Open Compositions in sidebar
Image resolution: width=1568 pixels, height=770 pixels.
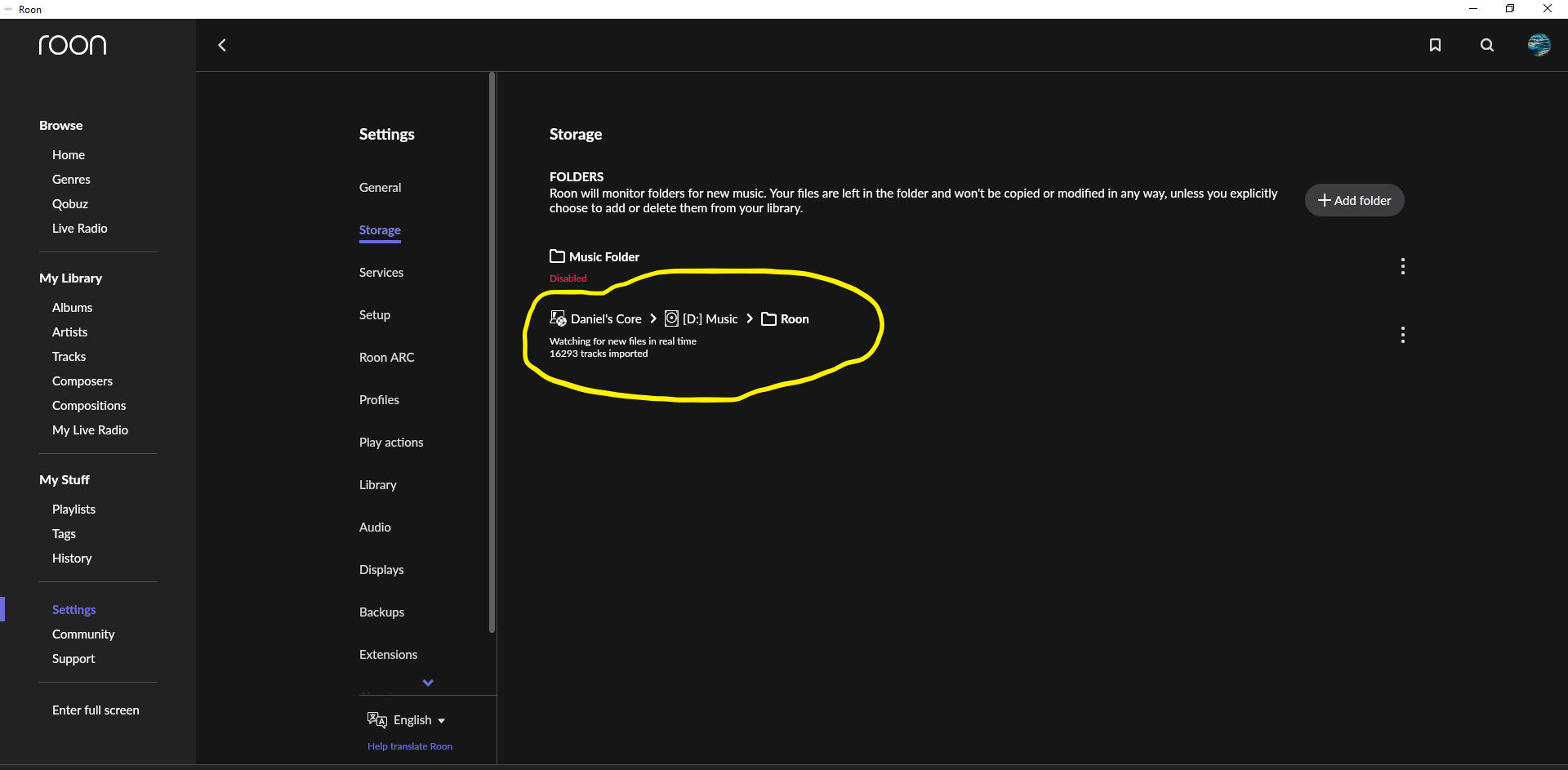89,406
